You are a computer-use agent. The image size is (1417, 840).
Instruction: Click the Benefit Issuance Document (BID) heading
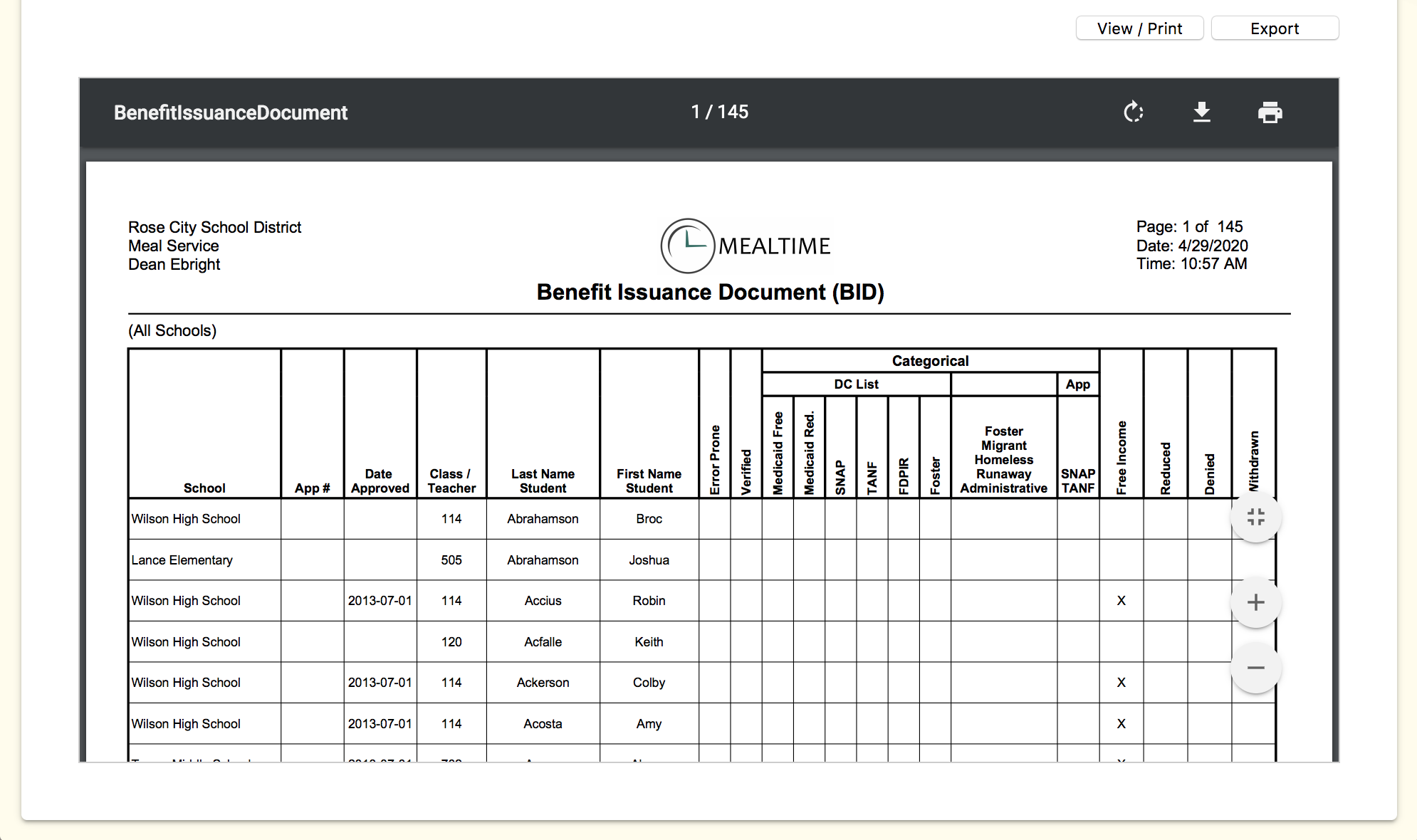click(710, 292)
